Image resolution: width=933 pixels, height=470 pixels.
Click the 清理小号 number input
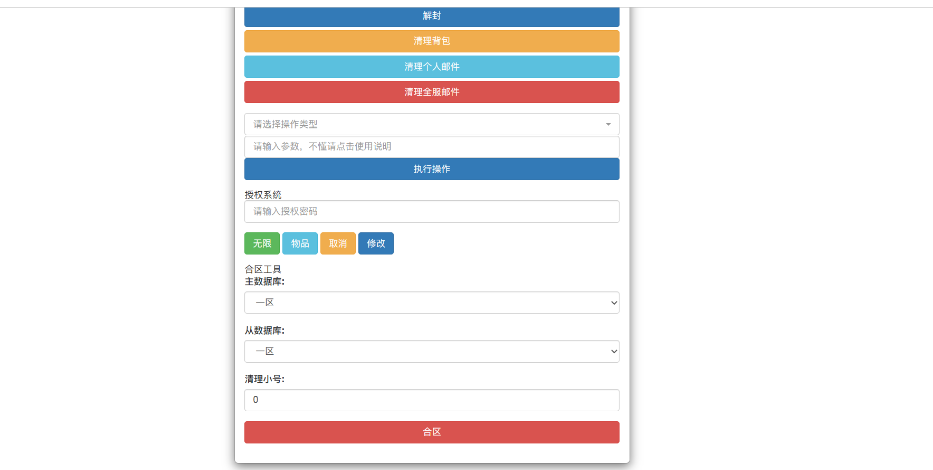click(x=431, y=400)
